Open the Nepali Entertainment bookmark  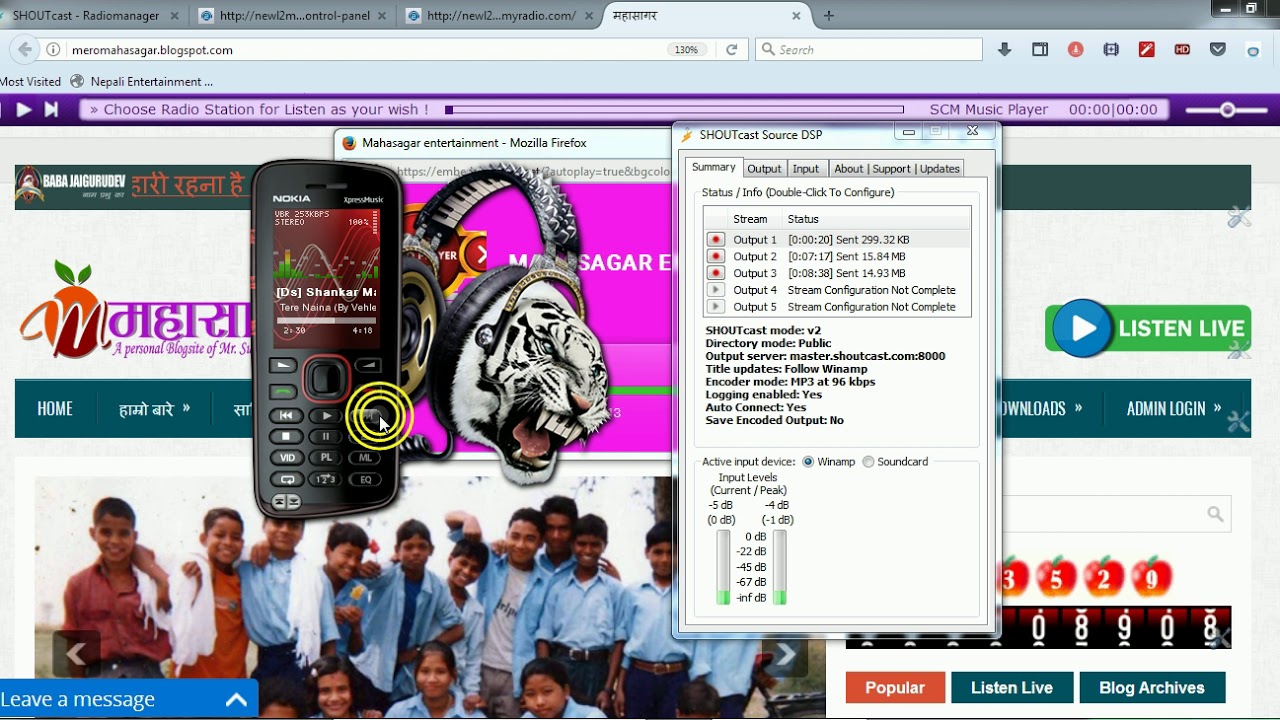tap(141, 81)
